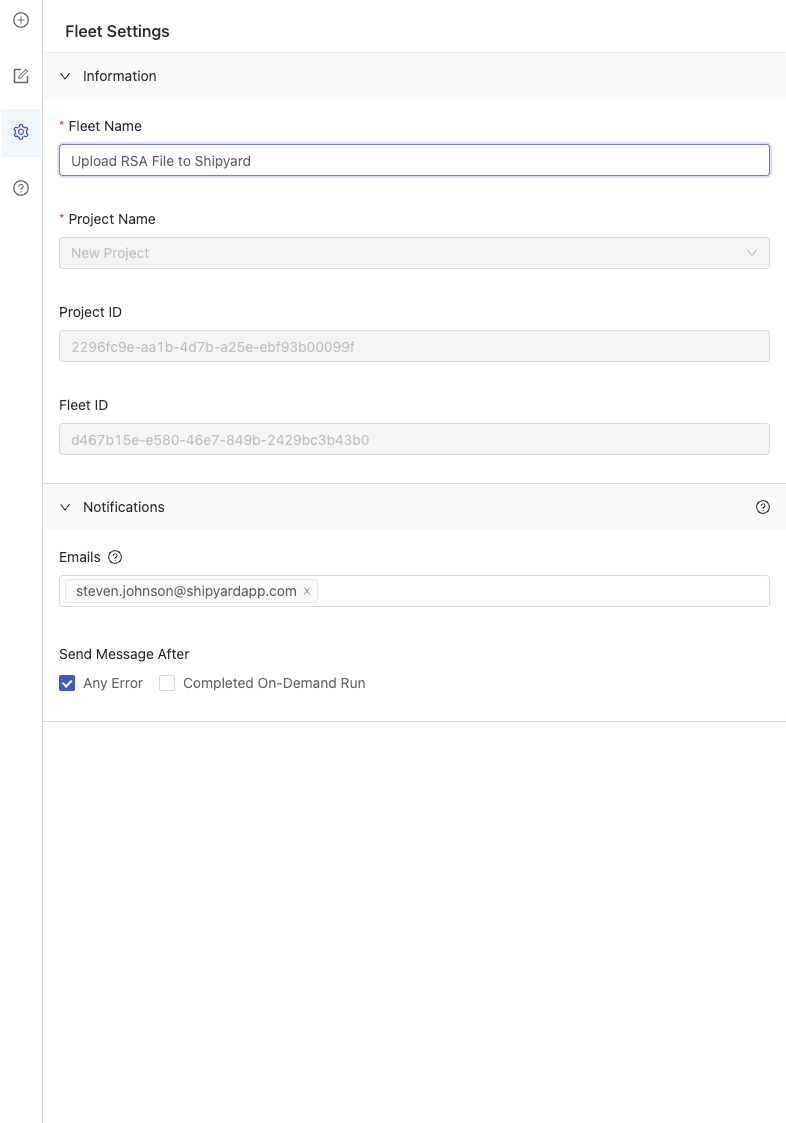Open the Project Name dropdown arrow

752,253
